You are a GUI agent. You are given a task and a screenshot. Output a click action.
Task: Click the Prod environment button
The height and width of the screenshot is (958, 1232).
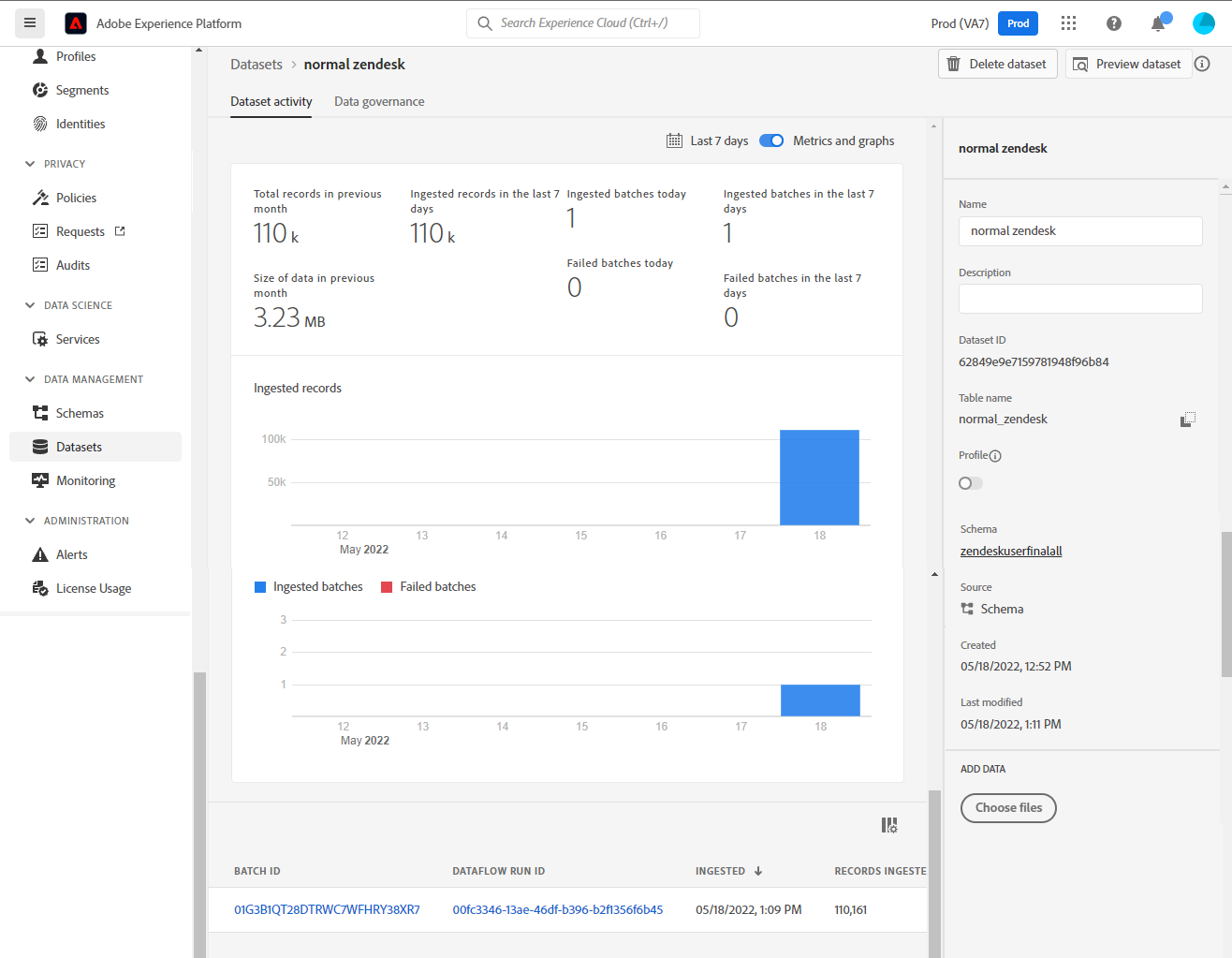pyautogui.click(x=1019, y=23)
